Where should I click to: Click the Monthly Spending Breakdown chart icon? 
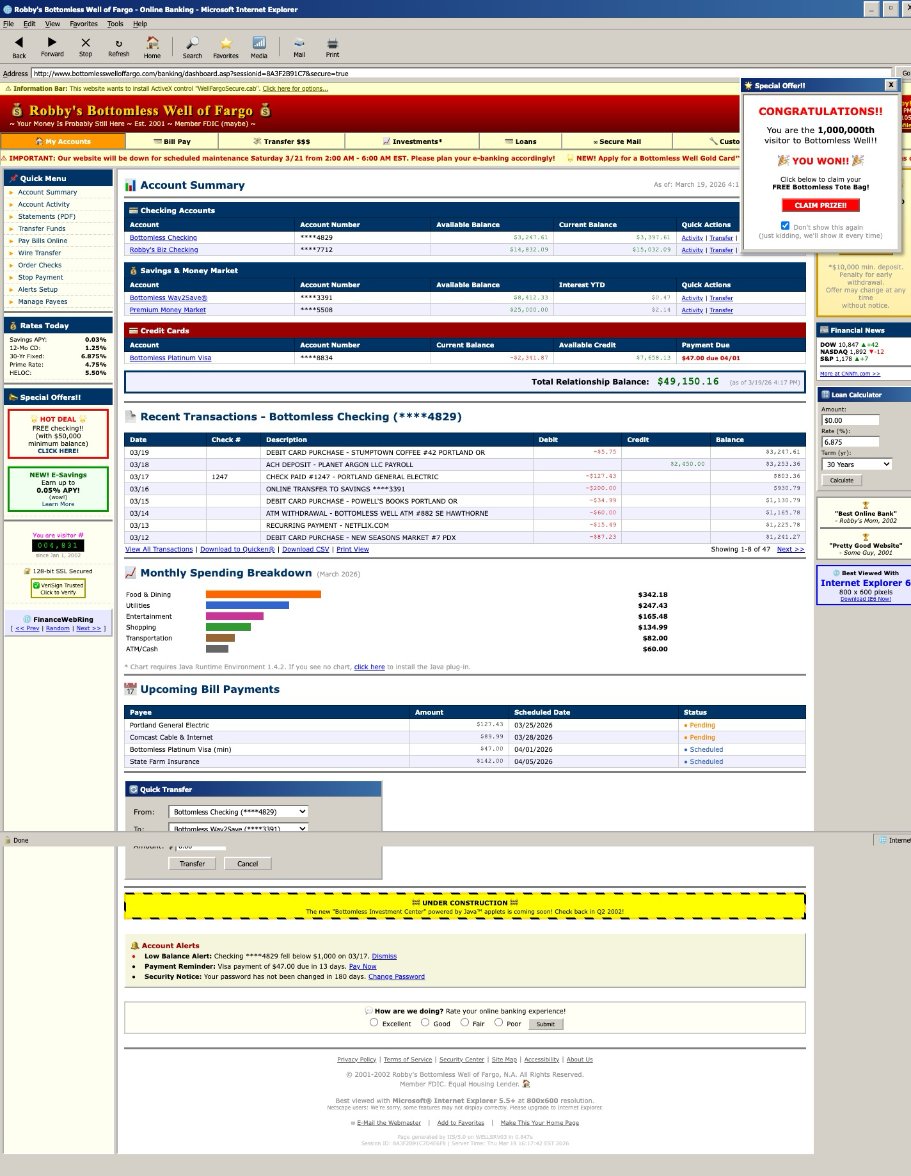[x=130, y=573]
